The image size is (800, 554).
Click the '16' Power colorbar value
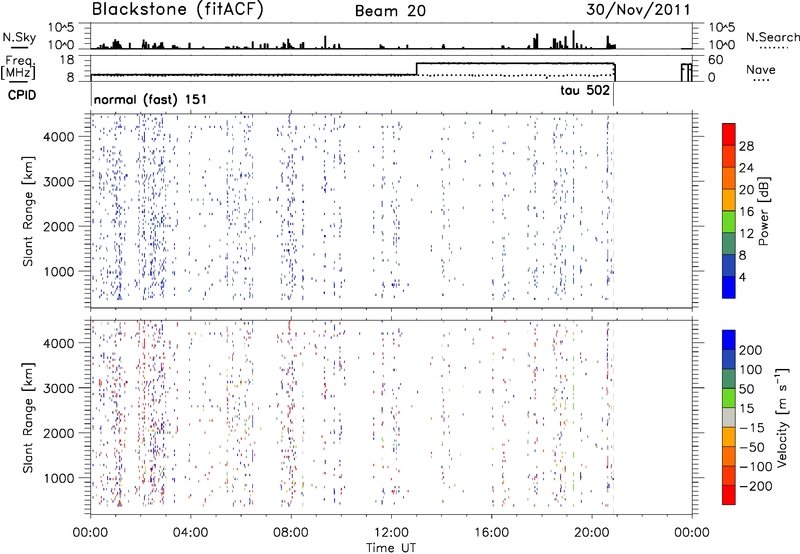click(746, 212)
